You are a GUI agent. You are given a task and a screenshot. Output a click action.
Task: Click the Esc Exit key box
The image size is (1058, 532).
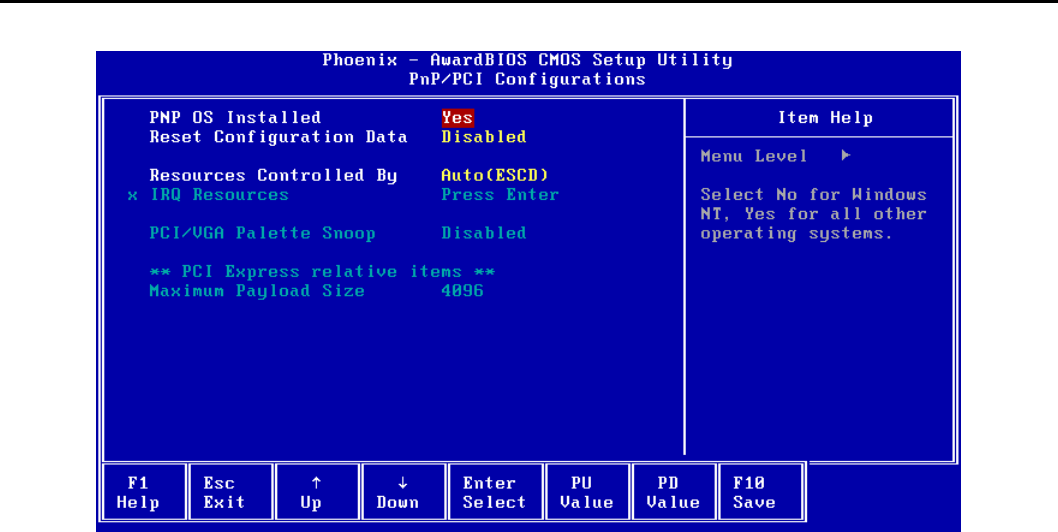(230, 492)
